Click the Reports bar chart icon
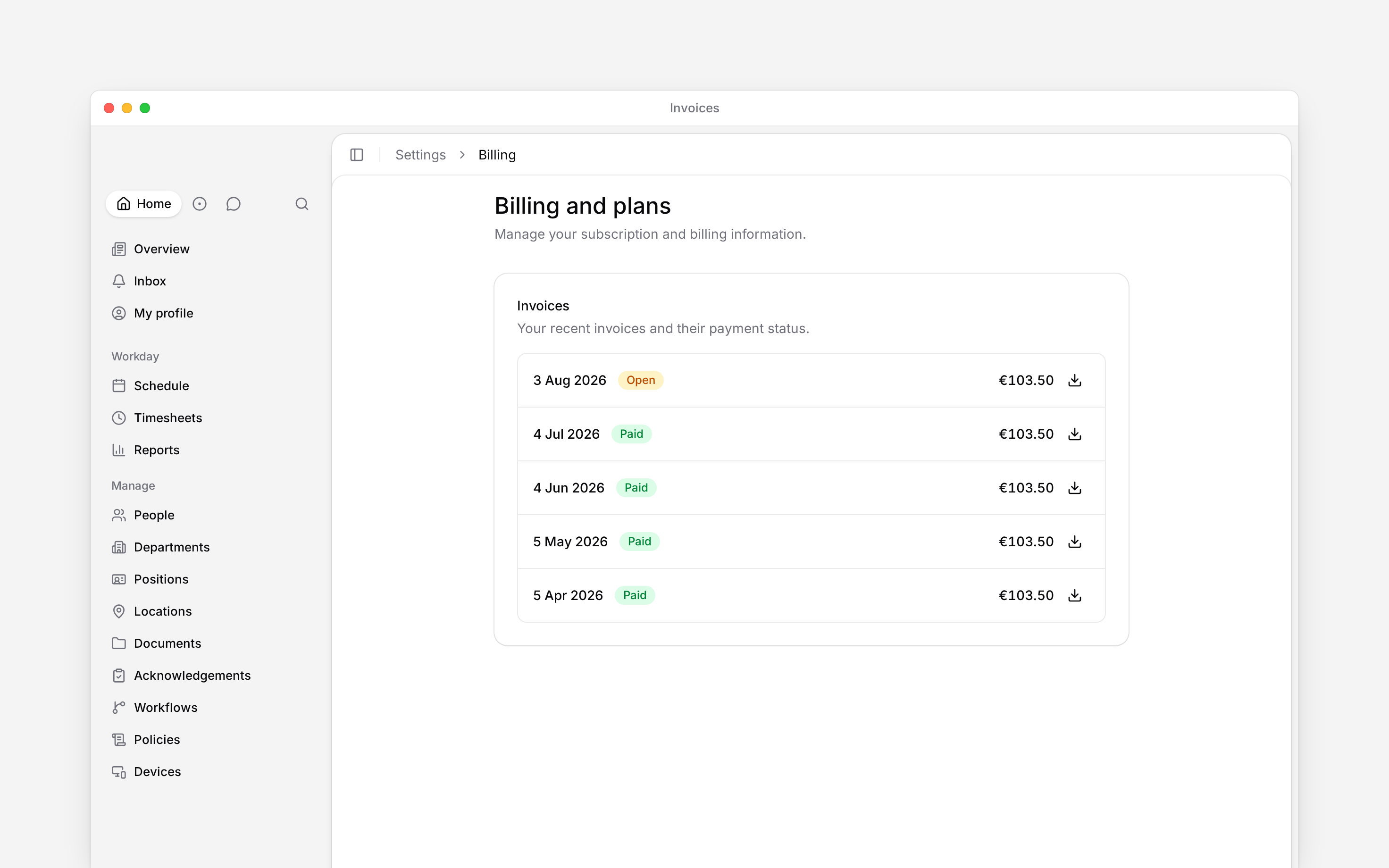Viewport: 1389px width, 868px height. coord(119,450)
